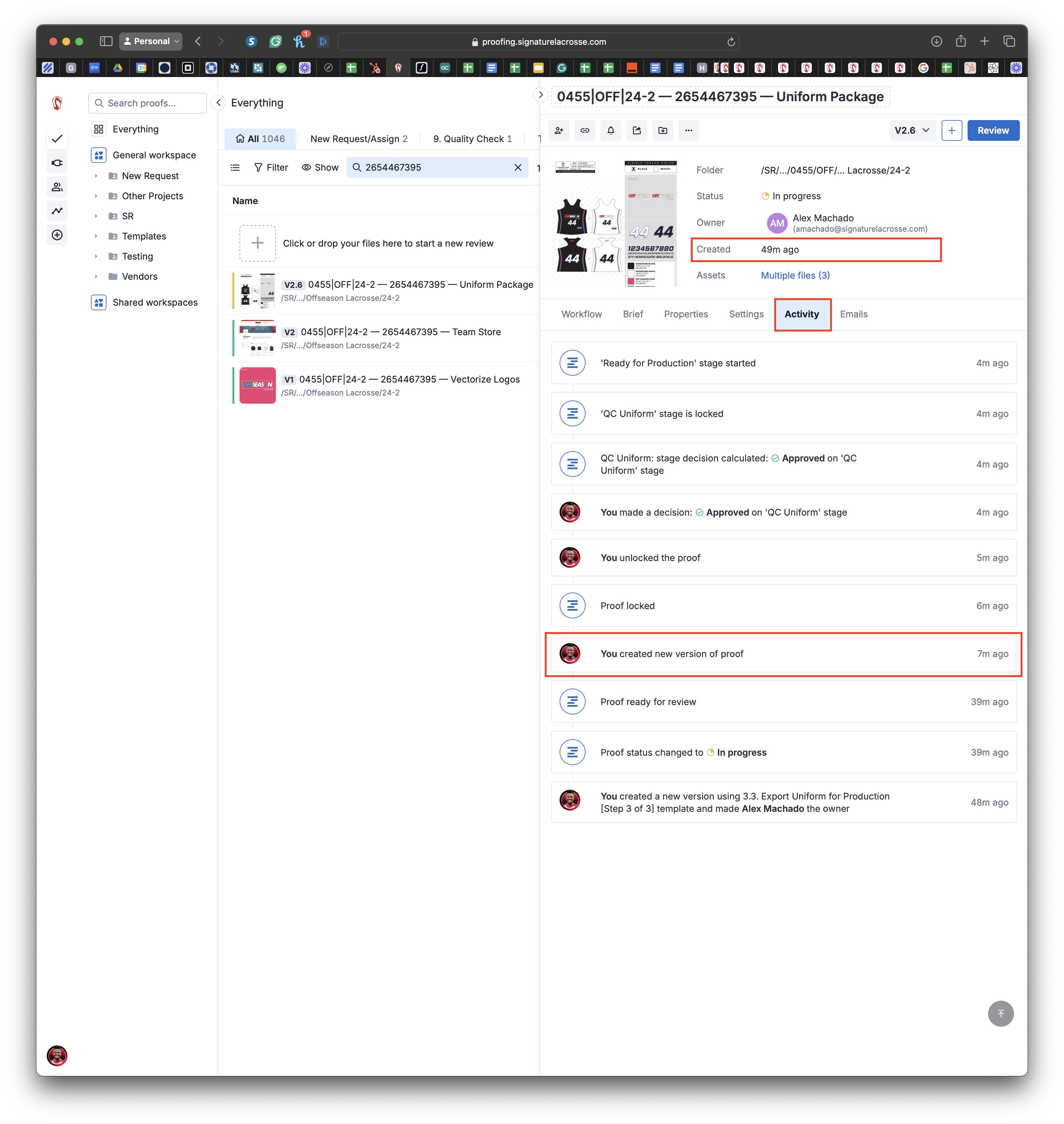Open the Multiple files (3) link

(x=795, y=275)
